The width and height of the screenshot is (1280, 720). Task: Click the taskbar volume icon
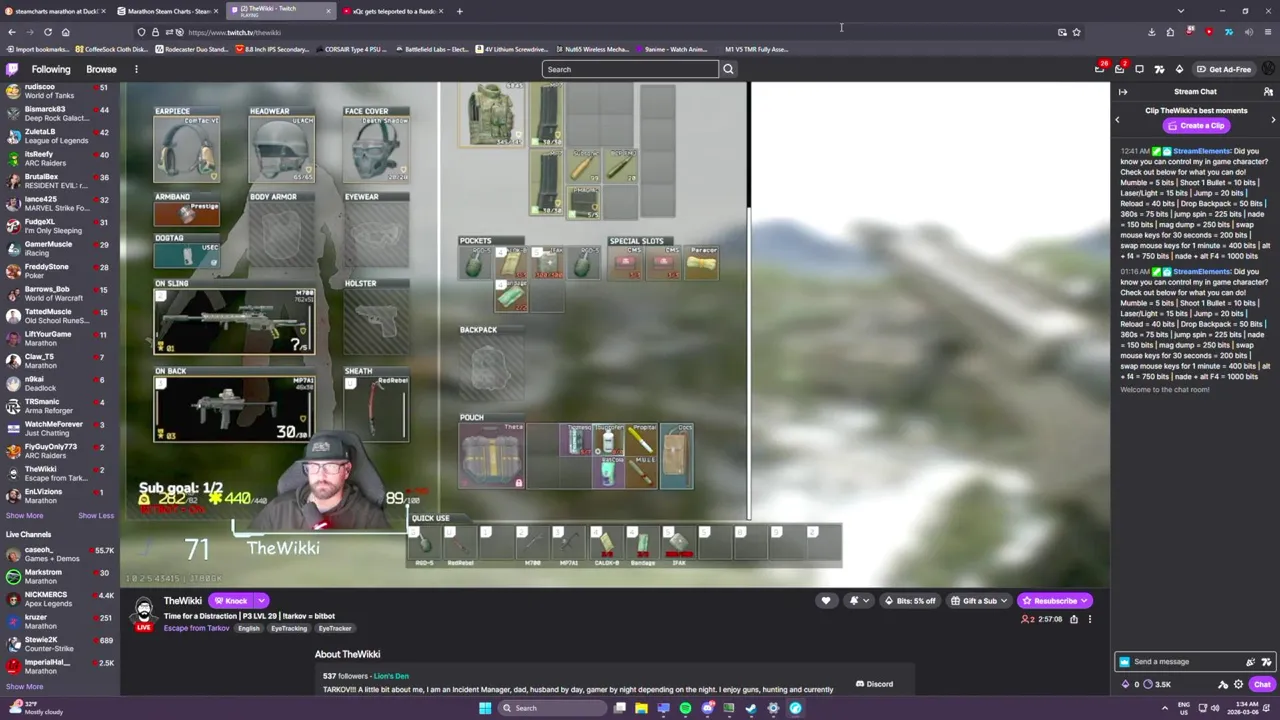(1215, 708)
